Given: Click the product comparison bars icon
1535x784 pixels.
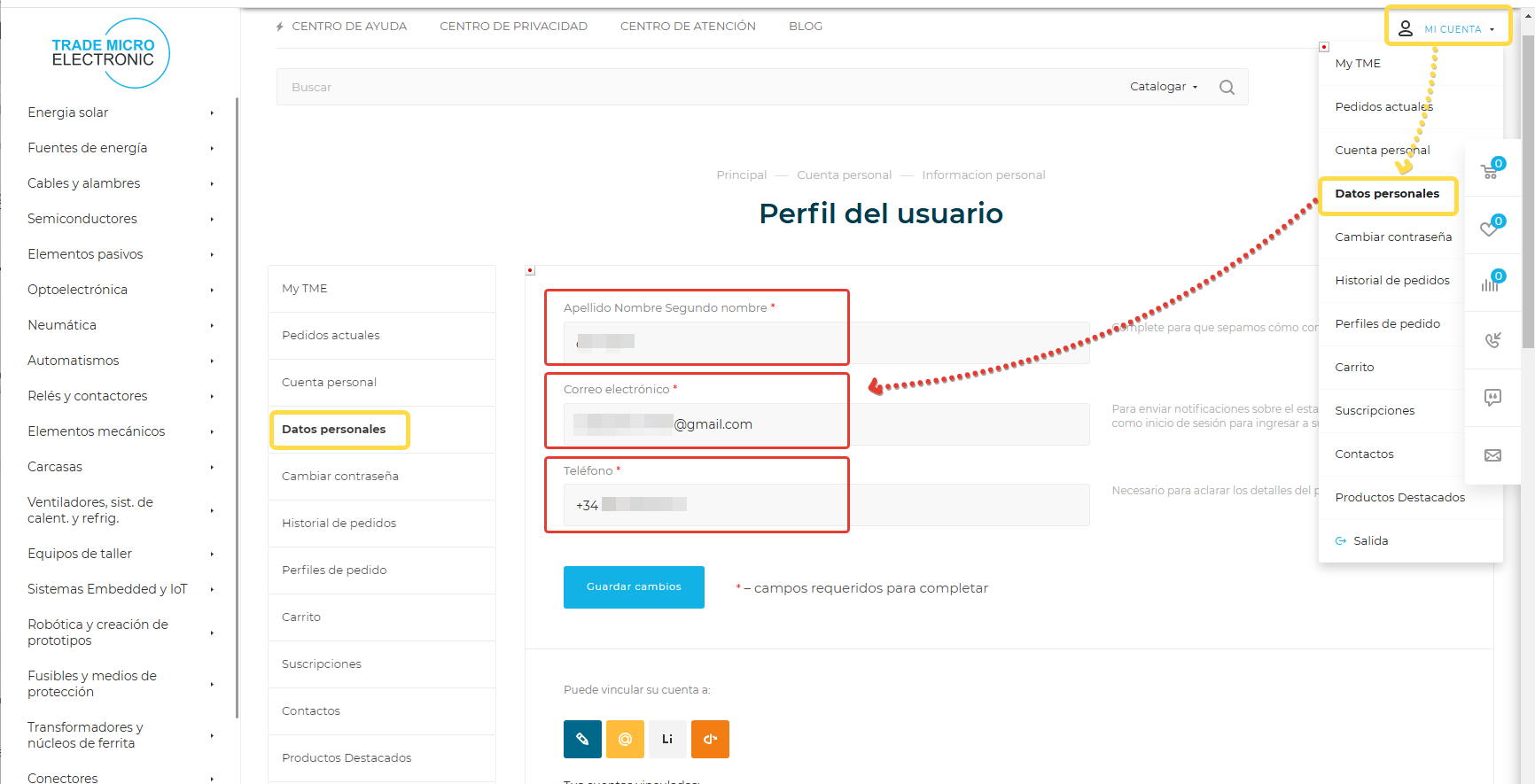Looking at the screenshot, I should click(1492, 283).
